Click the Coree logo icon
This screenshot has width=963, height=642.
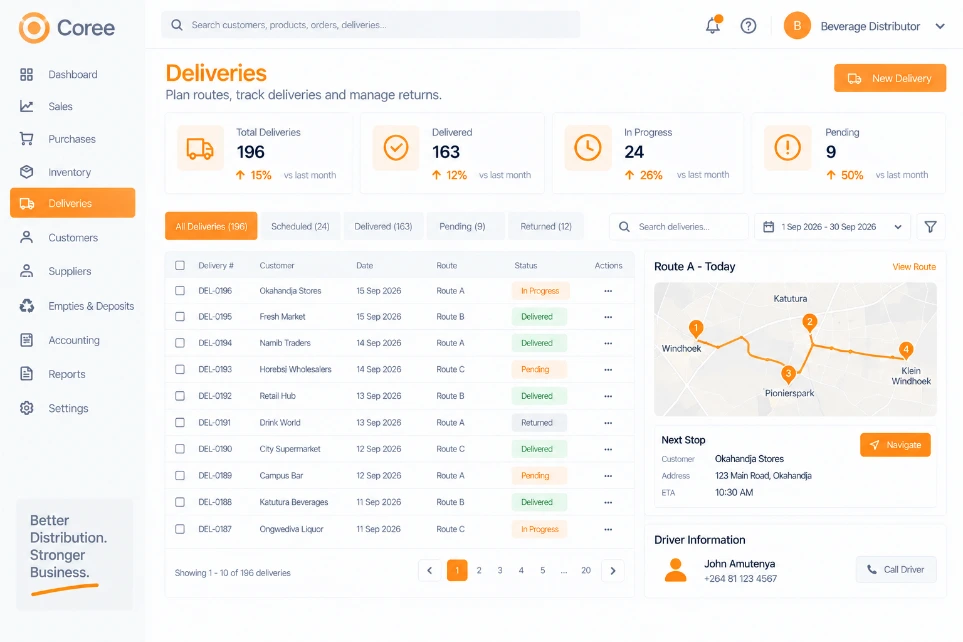(x=34, y=28)
